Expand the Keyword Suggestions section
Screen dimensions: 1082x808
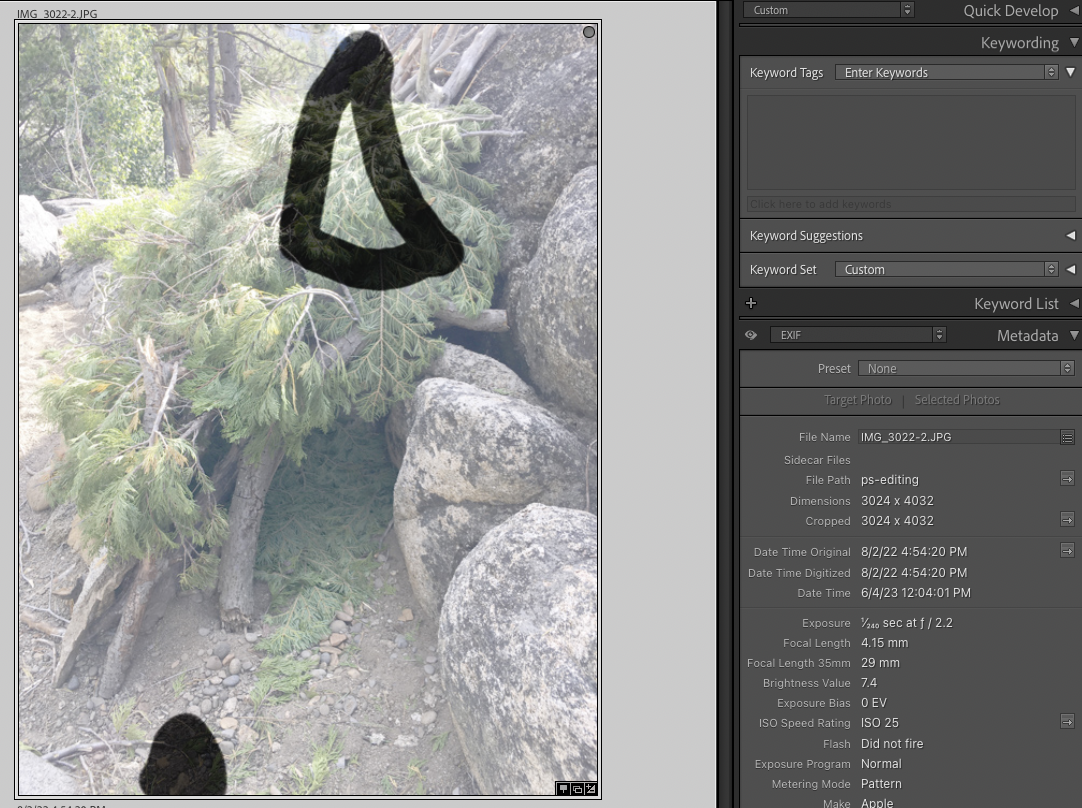(1070, 235)
